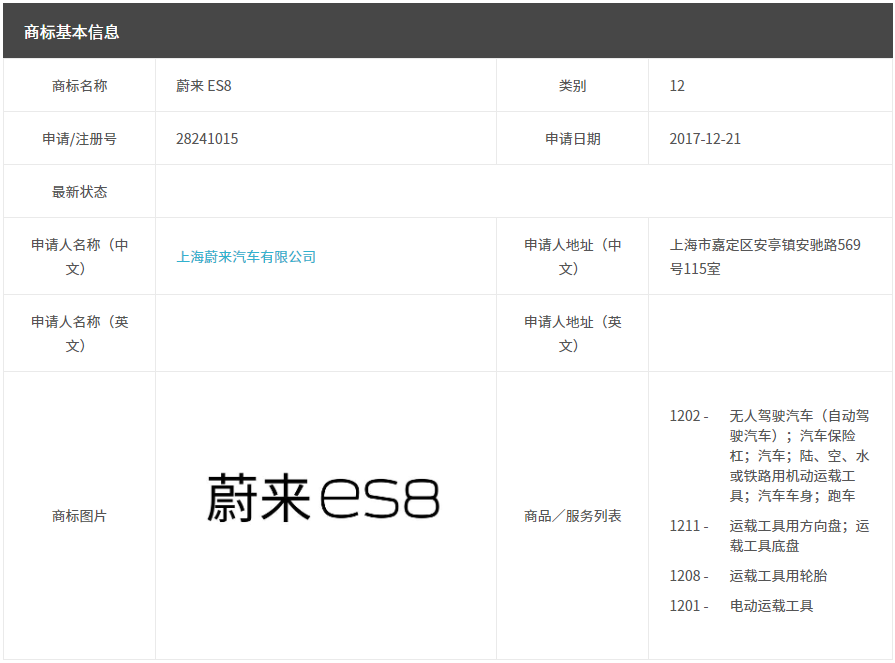Click the 申请人地址（英文）empty cell
Image resolution: width=895 pixels, height=663 pixels.
pyautogui.click(x=770, y=332)
